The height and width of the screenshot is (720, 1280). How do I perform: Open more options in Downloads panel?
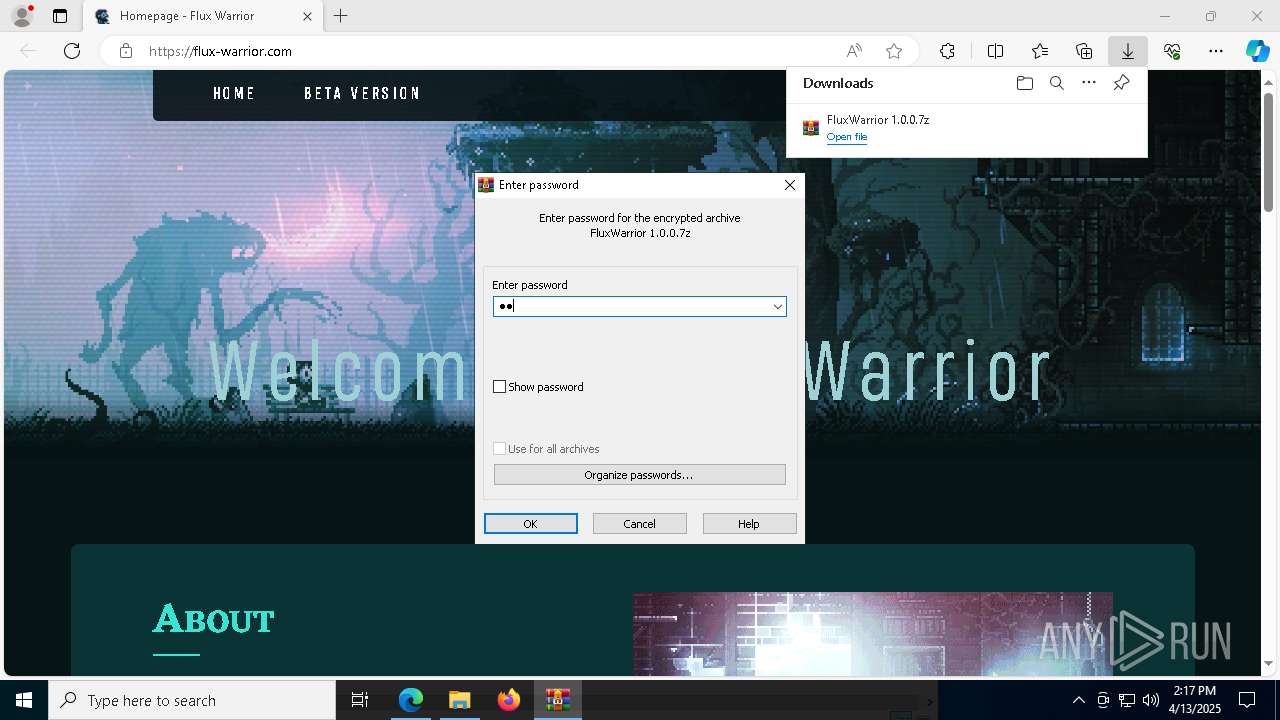tap(1089, 83)
